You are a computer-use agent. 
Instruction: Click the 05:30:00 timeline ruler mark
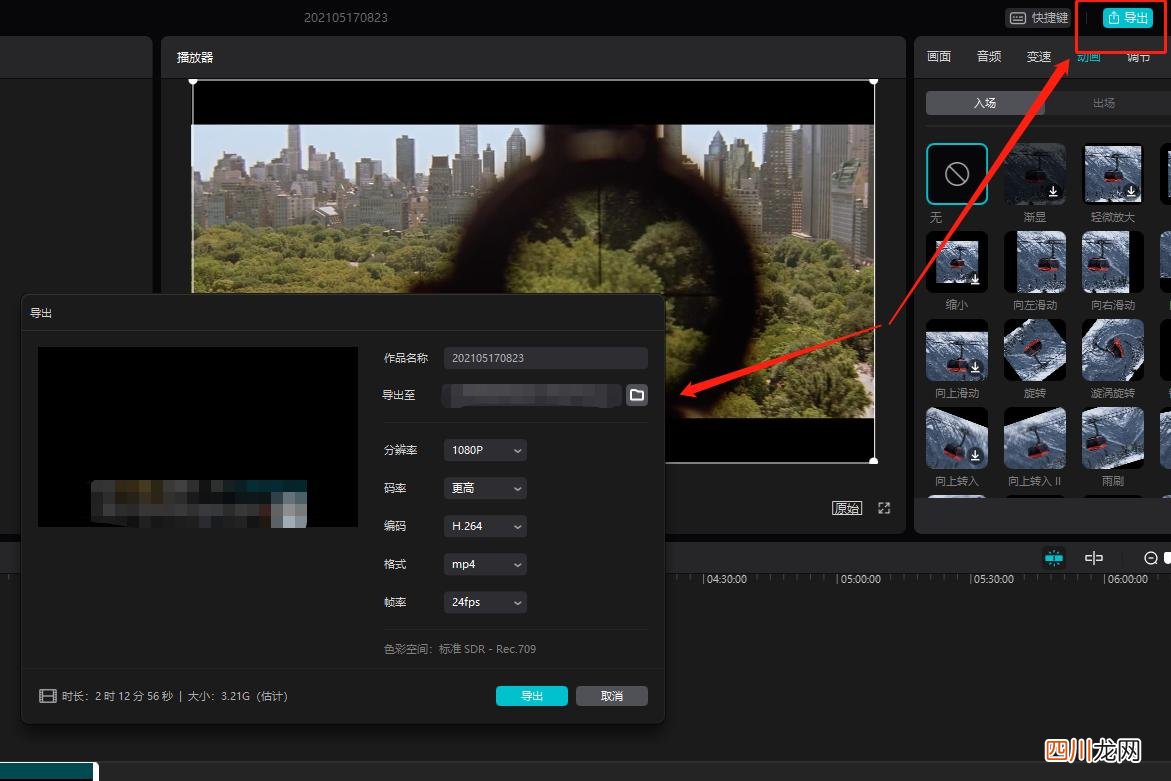(x=993, y=579)
